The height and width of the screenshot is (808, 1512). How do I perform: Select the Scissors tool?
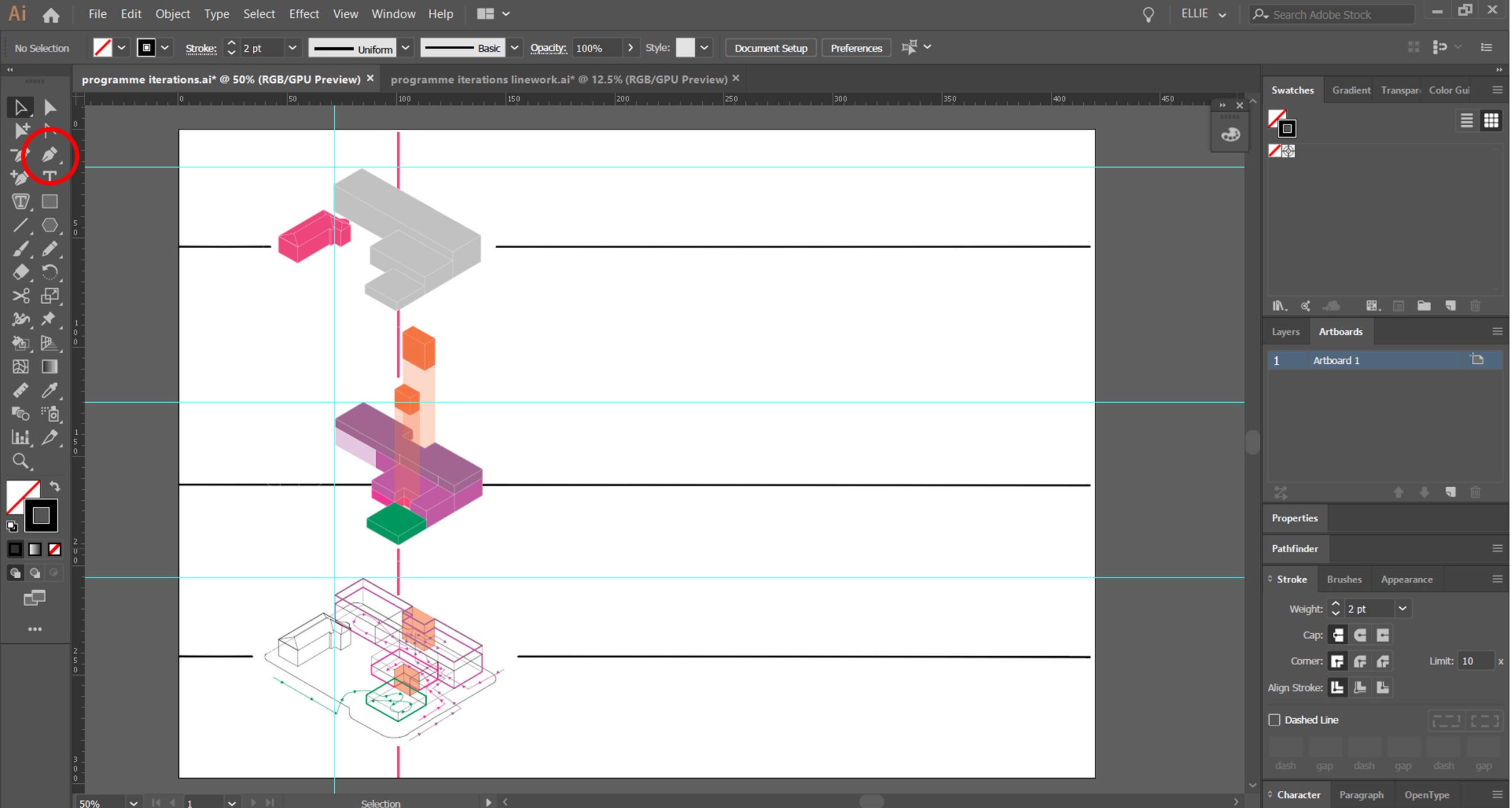[x=21, y=295]
